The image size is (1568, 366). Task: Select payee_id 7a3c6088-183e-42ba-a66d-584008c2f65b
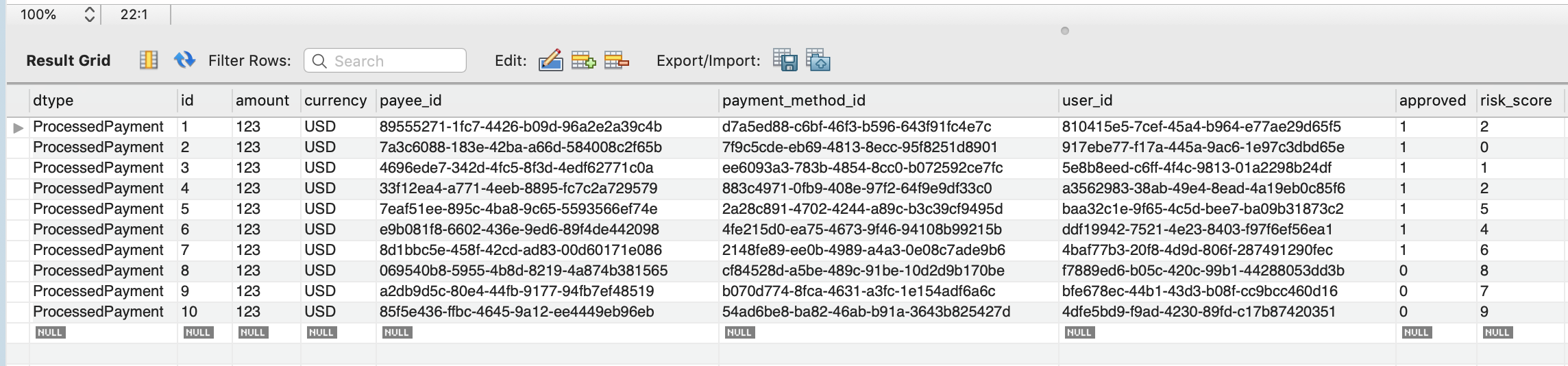[x=521, y=147]
